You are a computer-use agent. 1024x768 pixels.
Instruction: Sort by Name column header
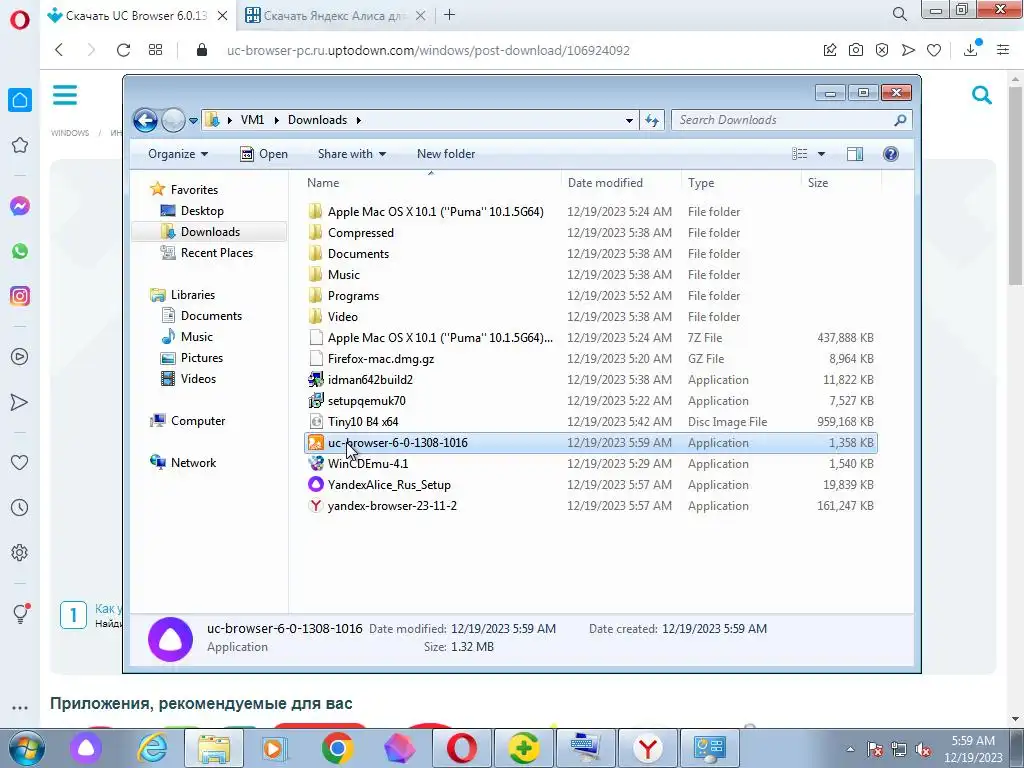(x=323, y=183)
